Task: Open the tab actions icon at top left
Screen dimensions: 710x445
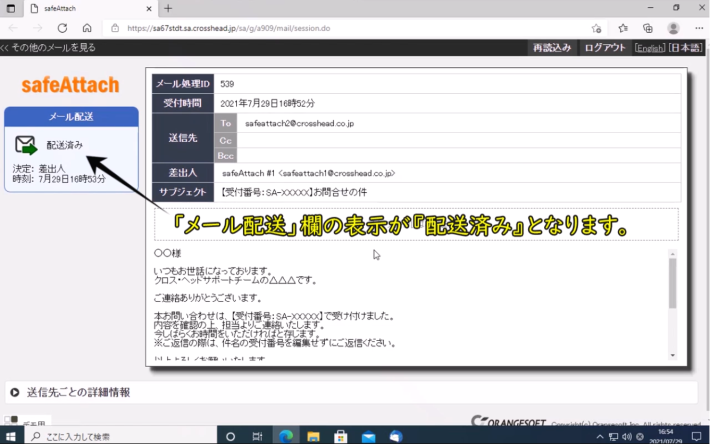Action: coord(11,8)
